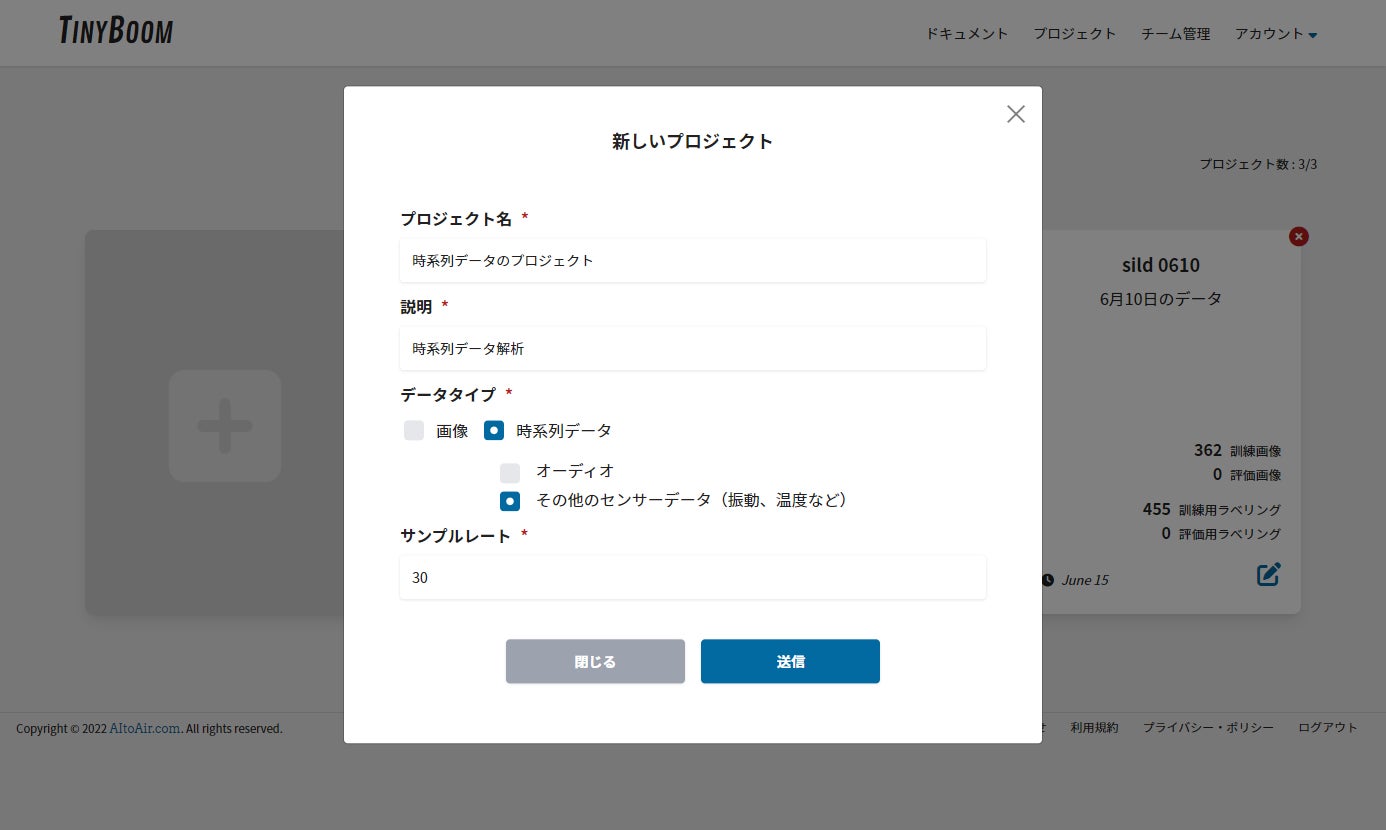Click the サンプルレート field showing 30

tap(693, 577)
